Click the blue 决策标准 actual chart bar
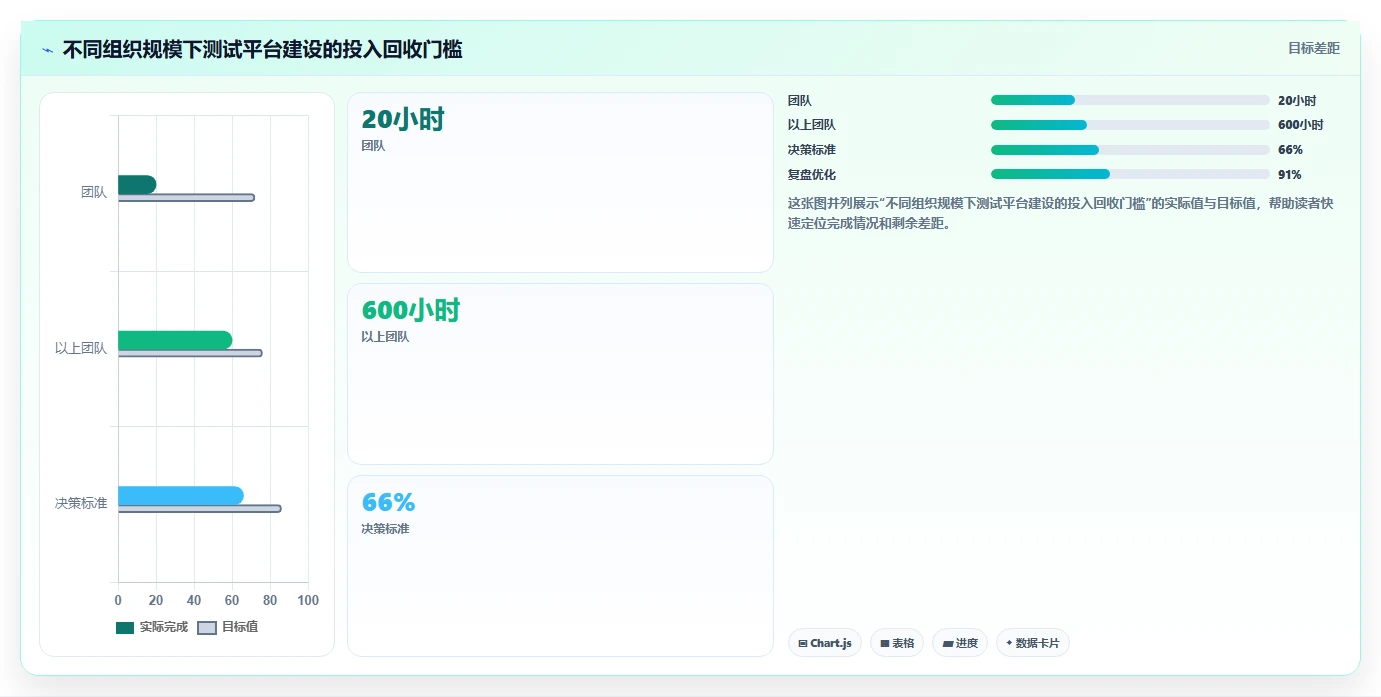This screenshot has width=1381, height=697. tap(181, 495)
